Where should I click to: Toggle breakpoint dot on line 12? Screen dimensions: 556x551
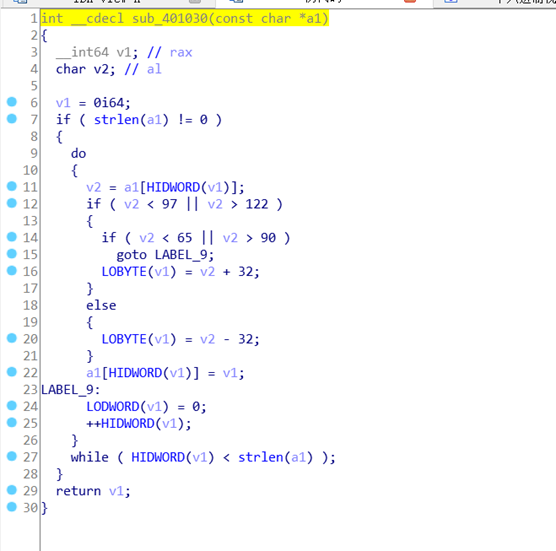(x=12, y=203)
